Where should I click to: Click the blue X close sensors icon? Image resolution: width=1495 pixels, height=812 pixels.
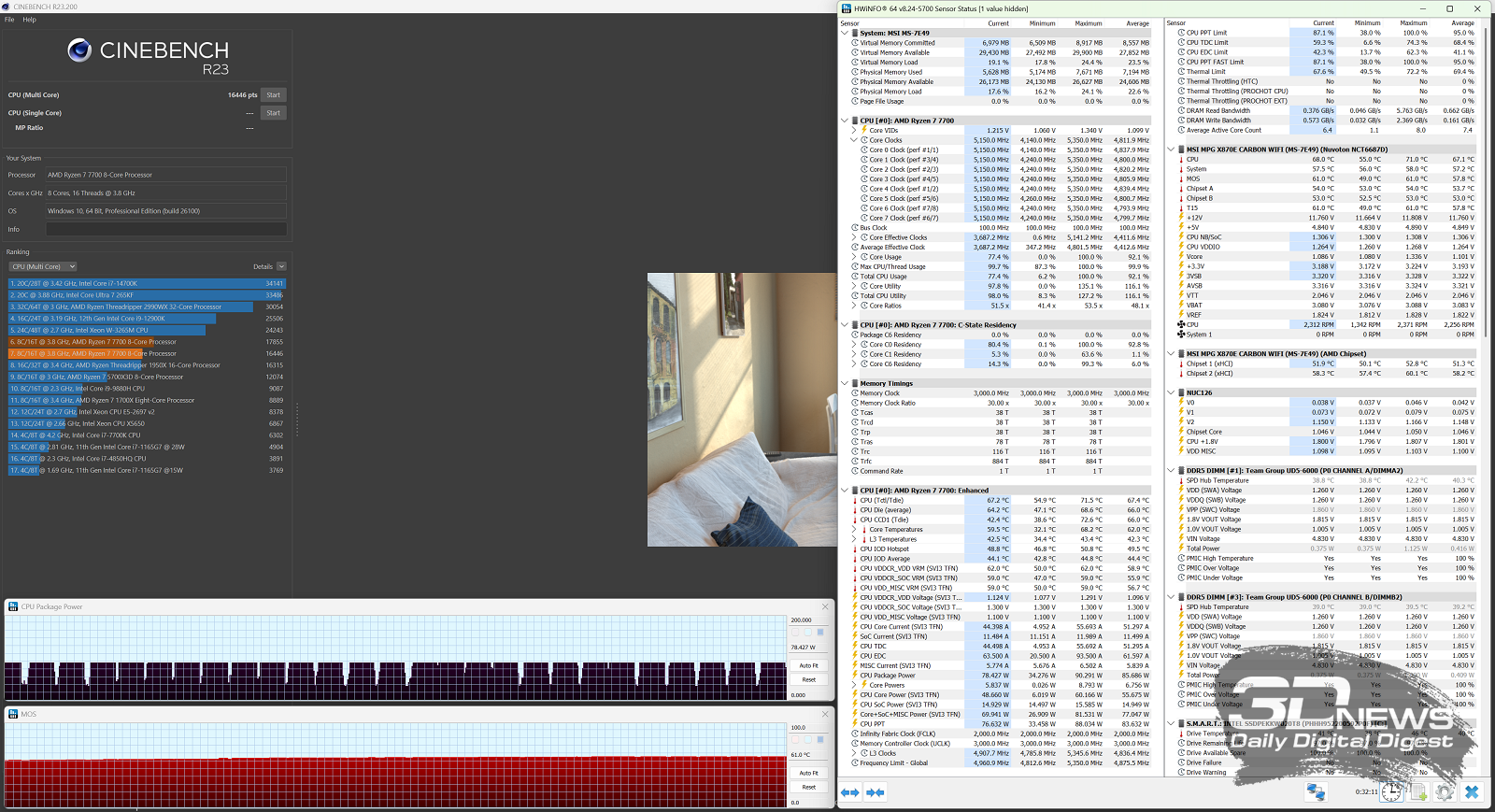coord(1472,791)
